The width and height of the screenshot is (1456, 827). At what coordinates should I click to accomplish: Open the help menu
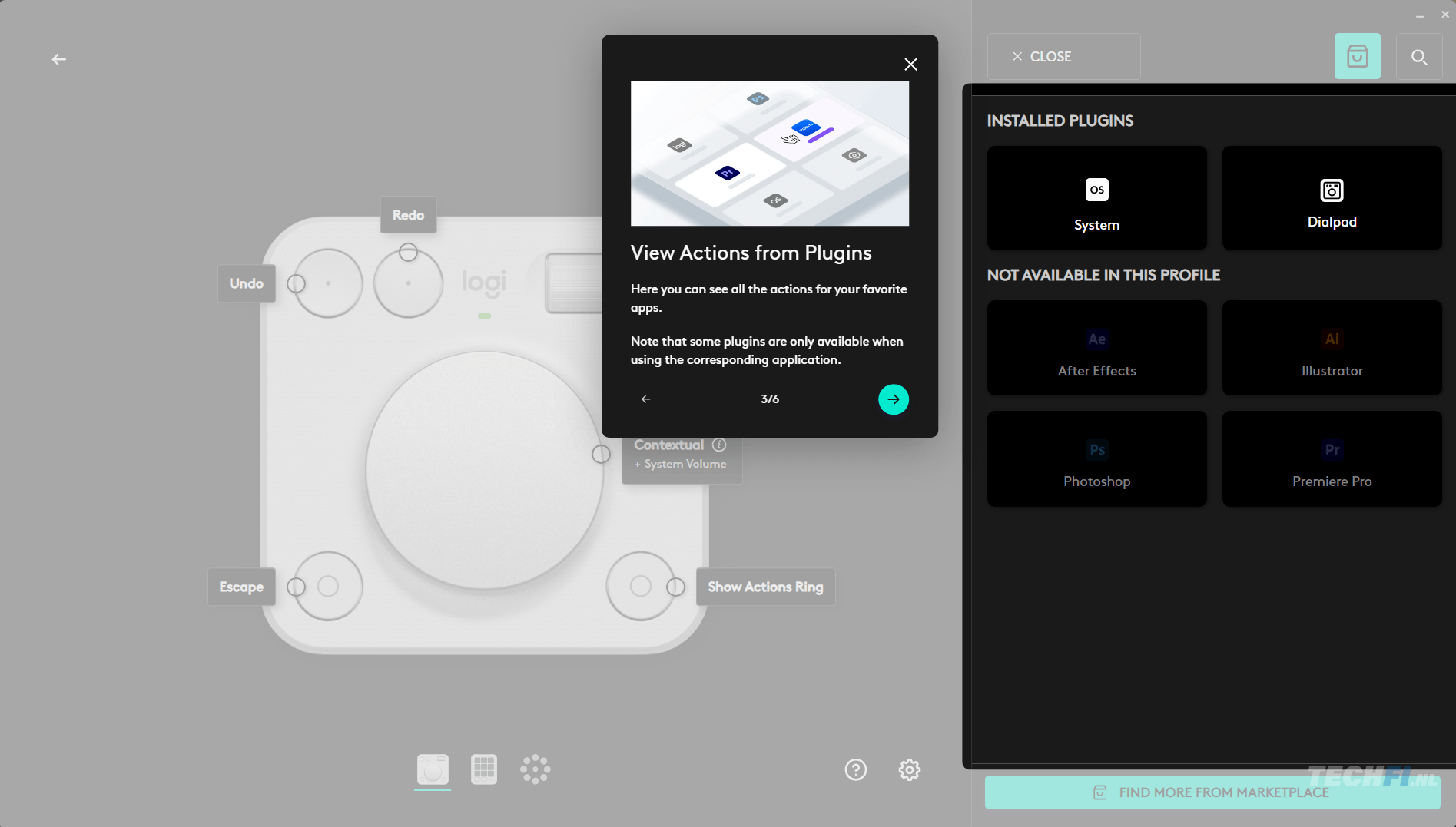point(855,769)
